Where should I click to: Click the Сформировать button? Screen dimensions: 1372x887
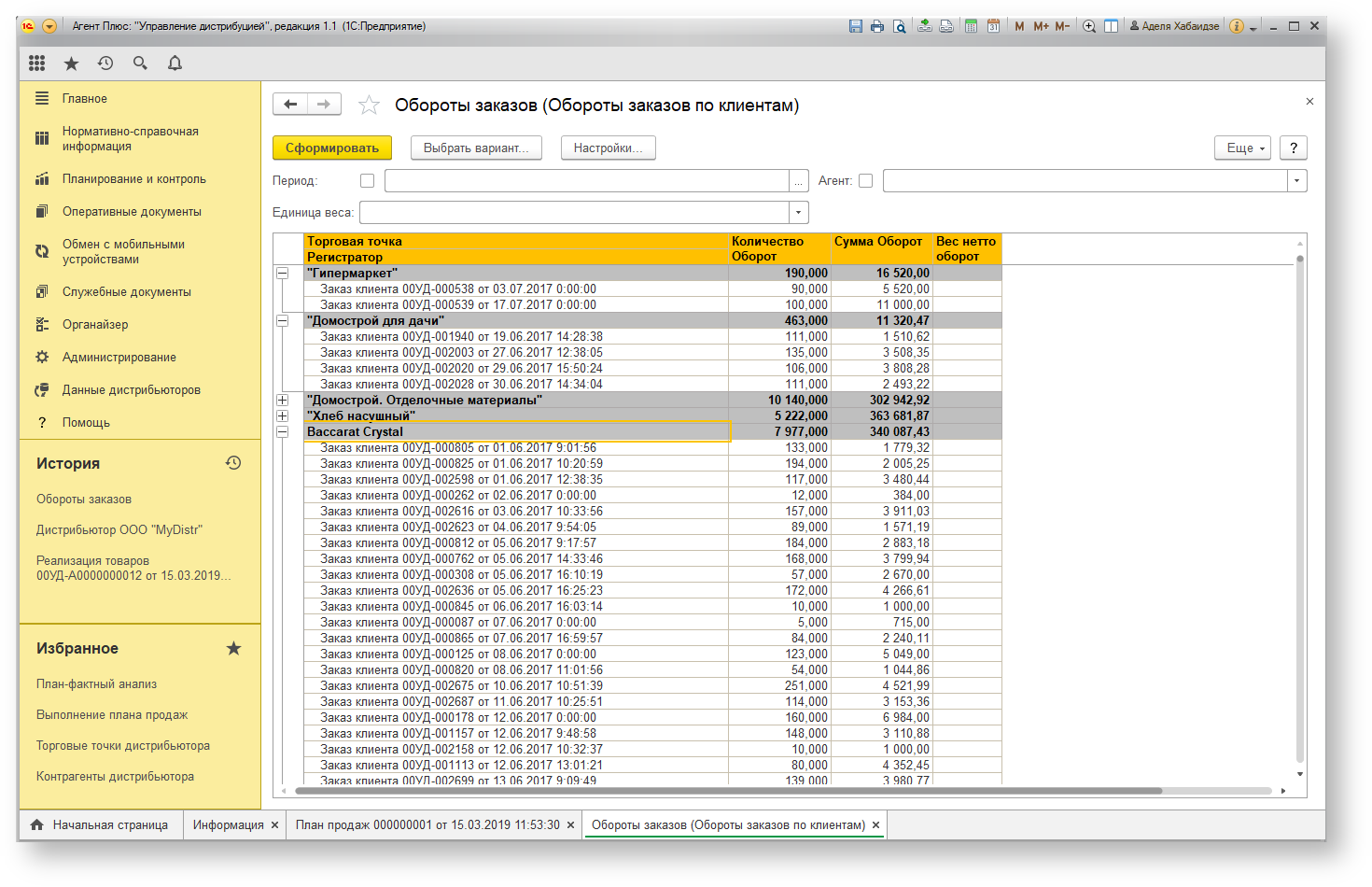tap(332, 148)
